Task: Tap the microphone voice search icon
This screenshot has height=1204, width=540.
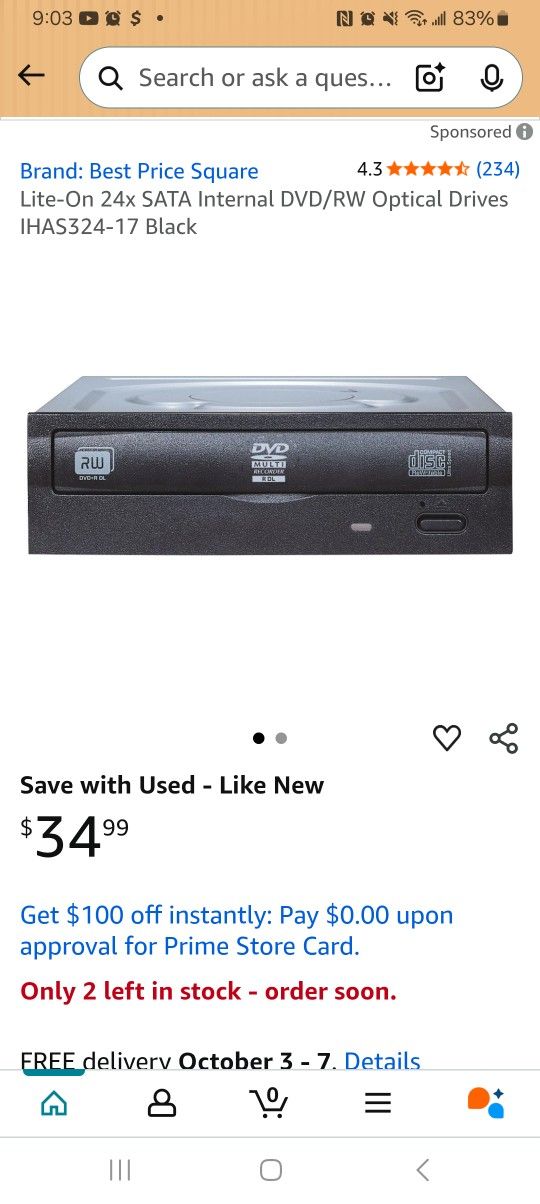Action: [x=491, y=78]
